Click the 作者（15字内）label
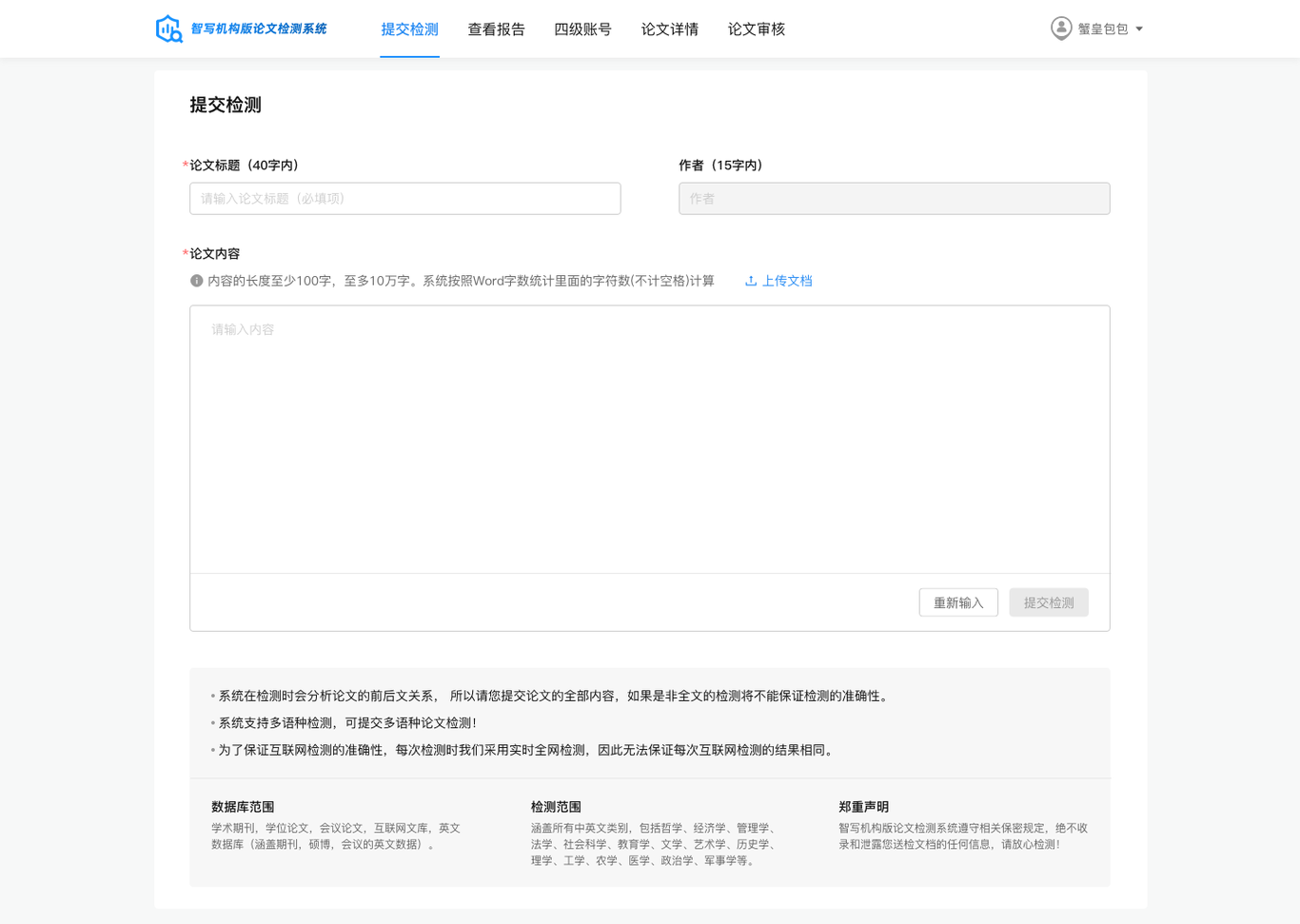 (723, 166)
